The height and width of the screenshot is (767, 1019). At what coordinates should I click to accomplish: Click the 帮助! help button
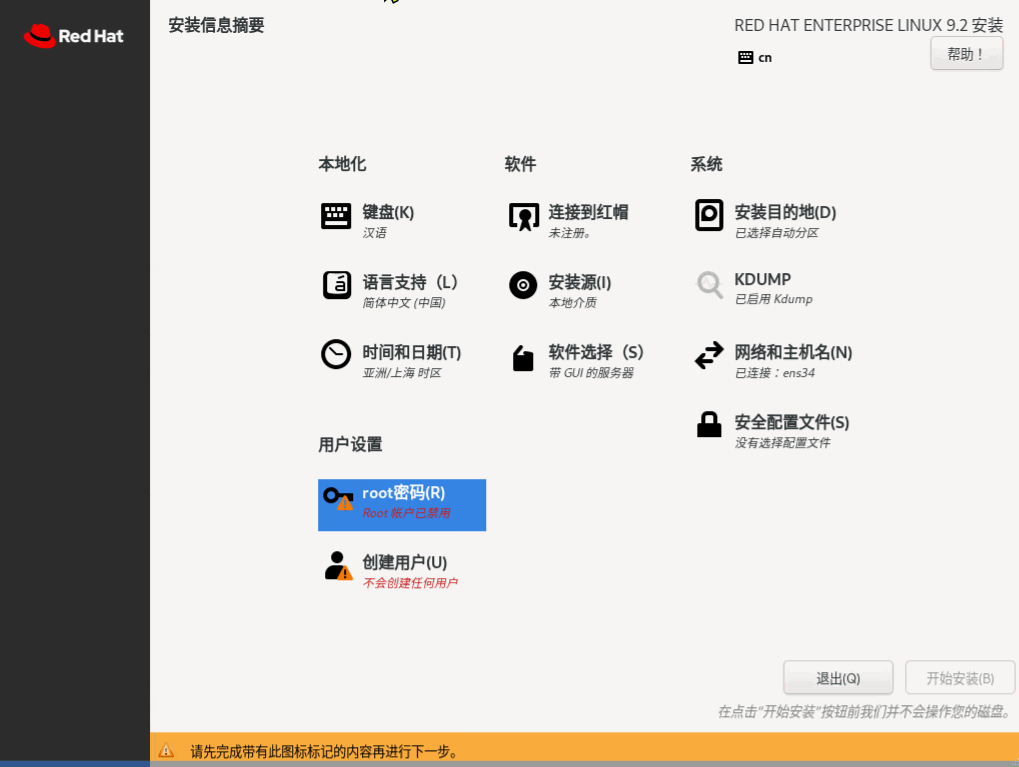click(966, 54)
